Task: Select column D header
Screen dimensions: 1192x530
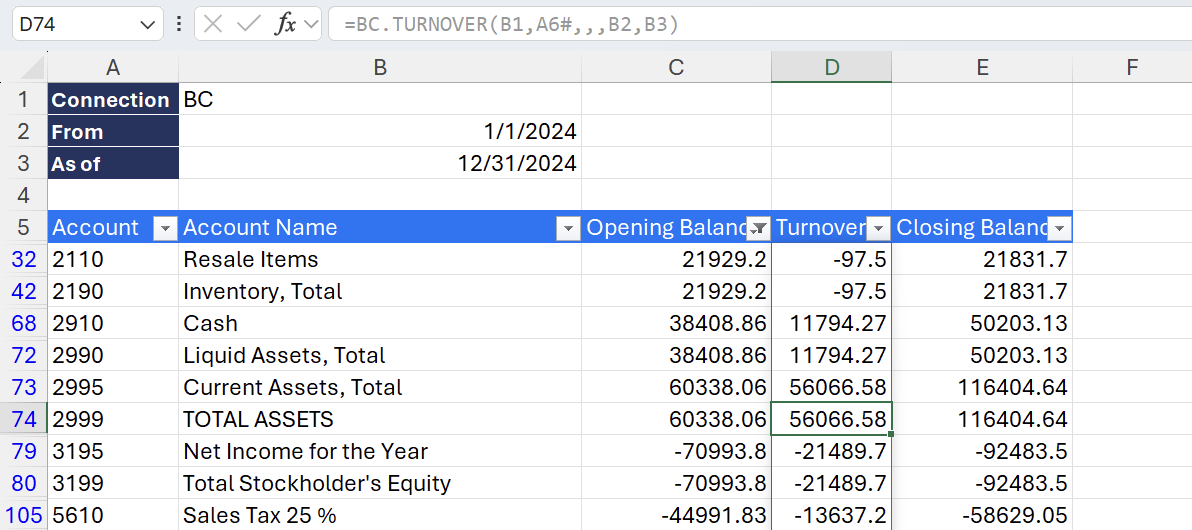Action: pyautogui.click(x=831, y=67)
